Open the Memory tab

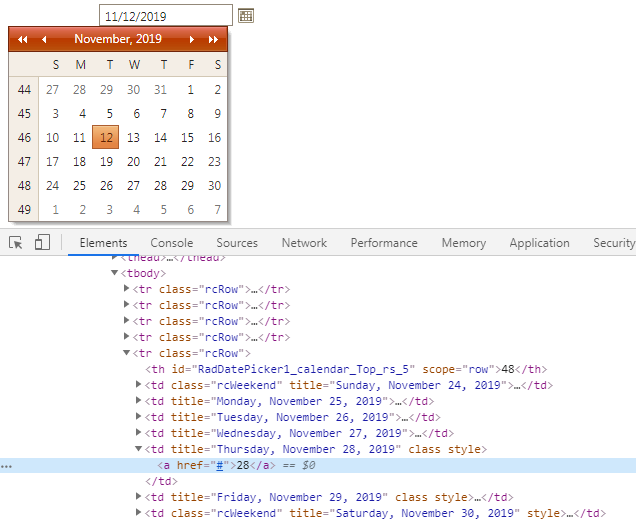point(464,243)
